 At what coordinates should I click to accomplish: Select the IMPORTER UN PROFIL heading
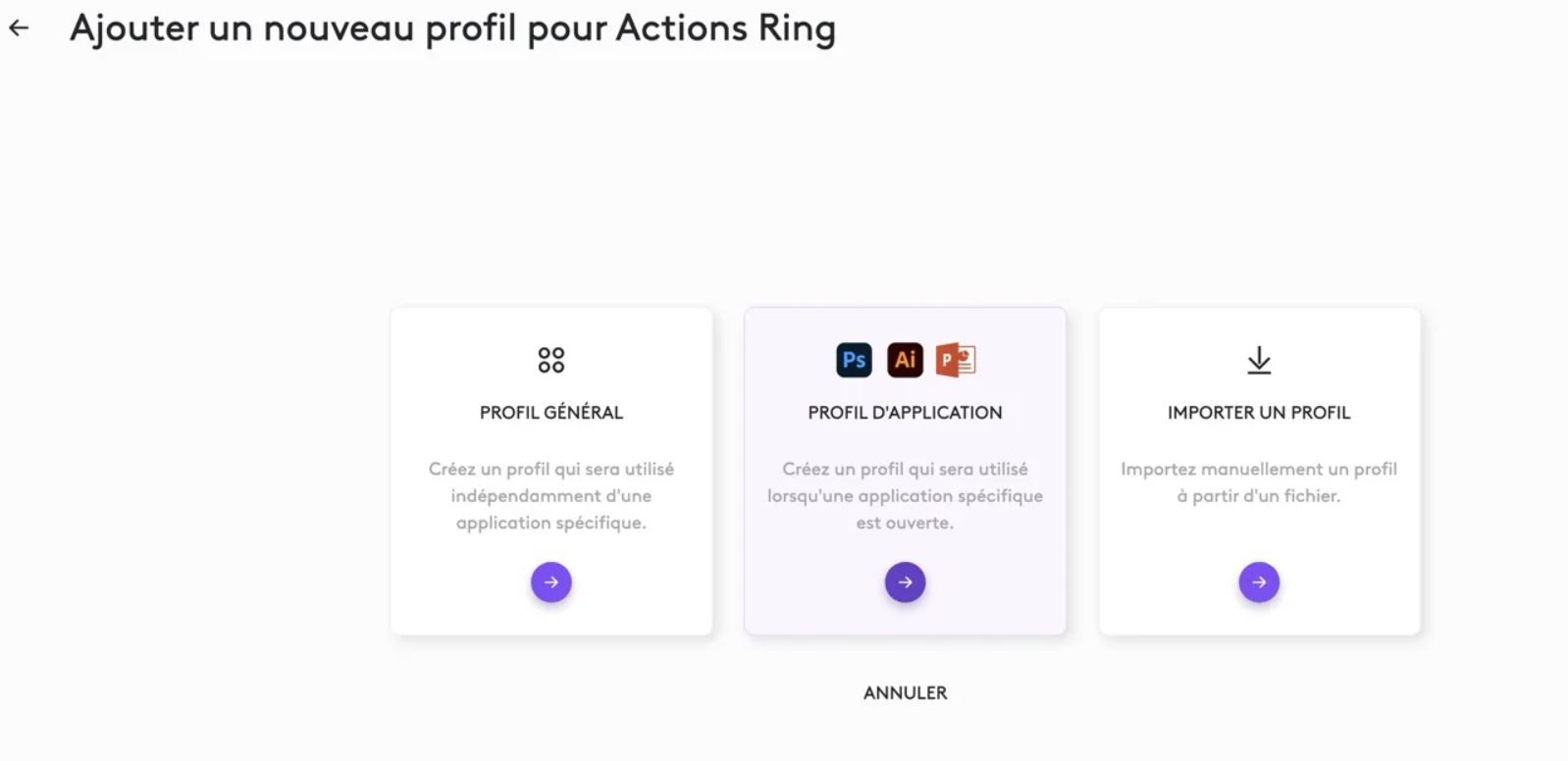[x=1259, y=413]
